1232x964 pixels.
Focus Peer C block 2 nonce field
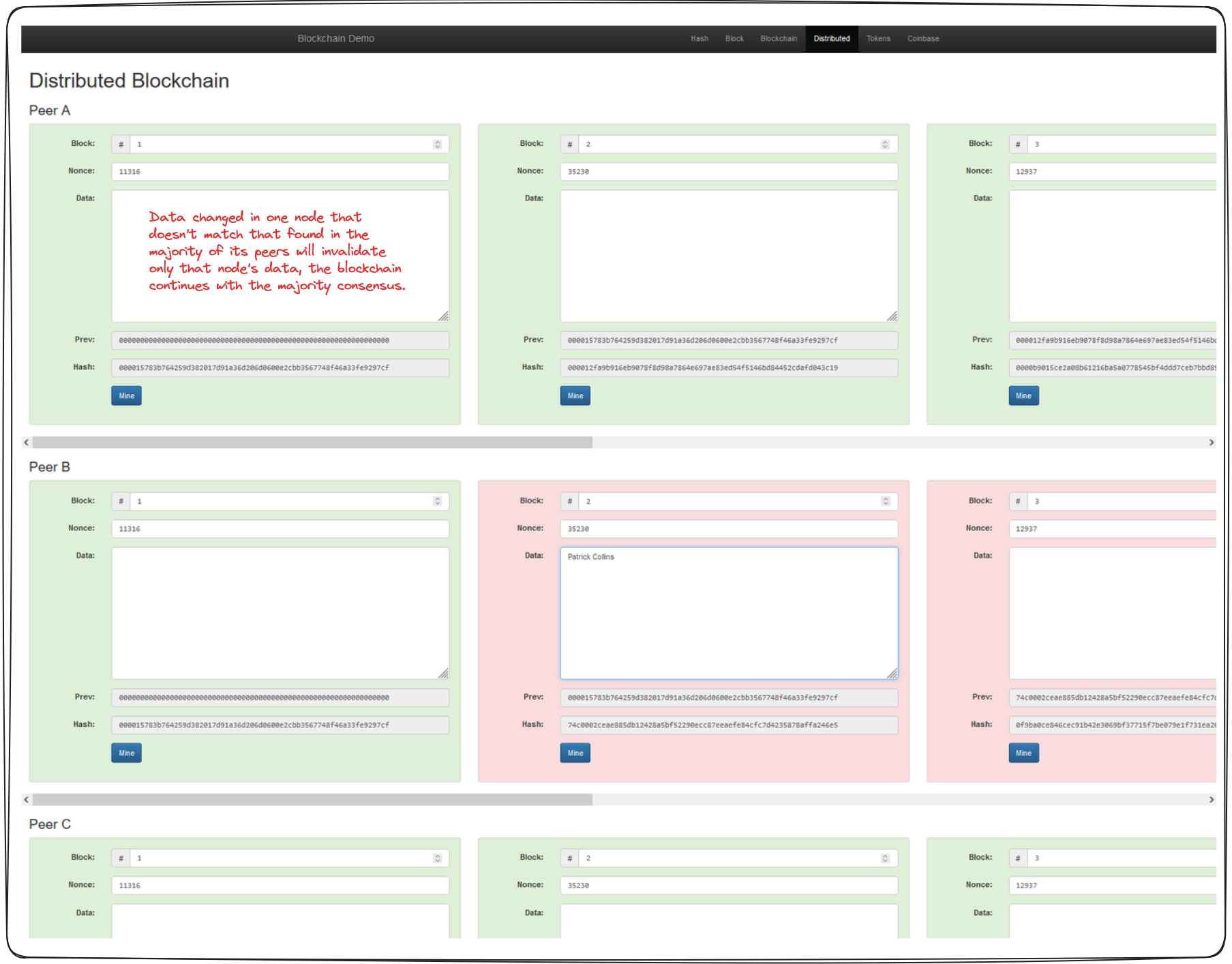728,886
